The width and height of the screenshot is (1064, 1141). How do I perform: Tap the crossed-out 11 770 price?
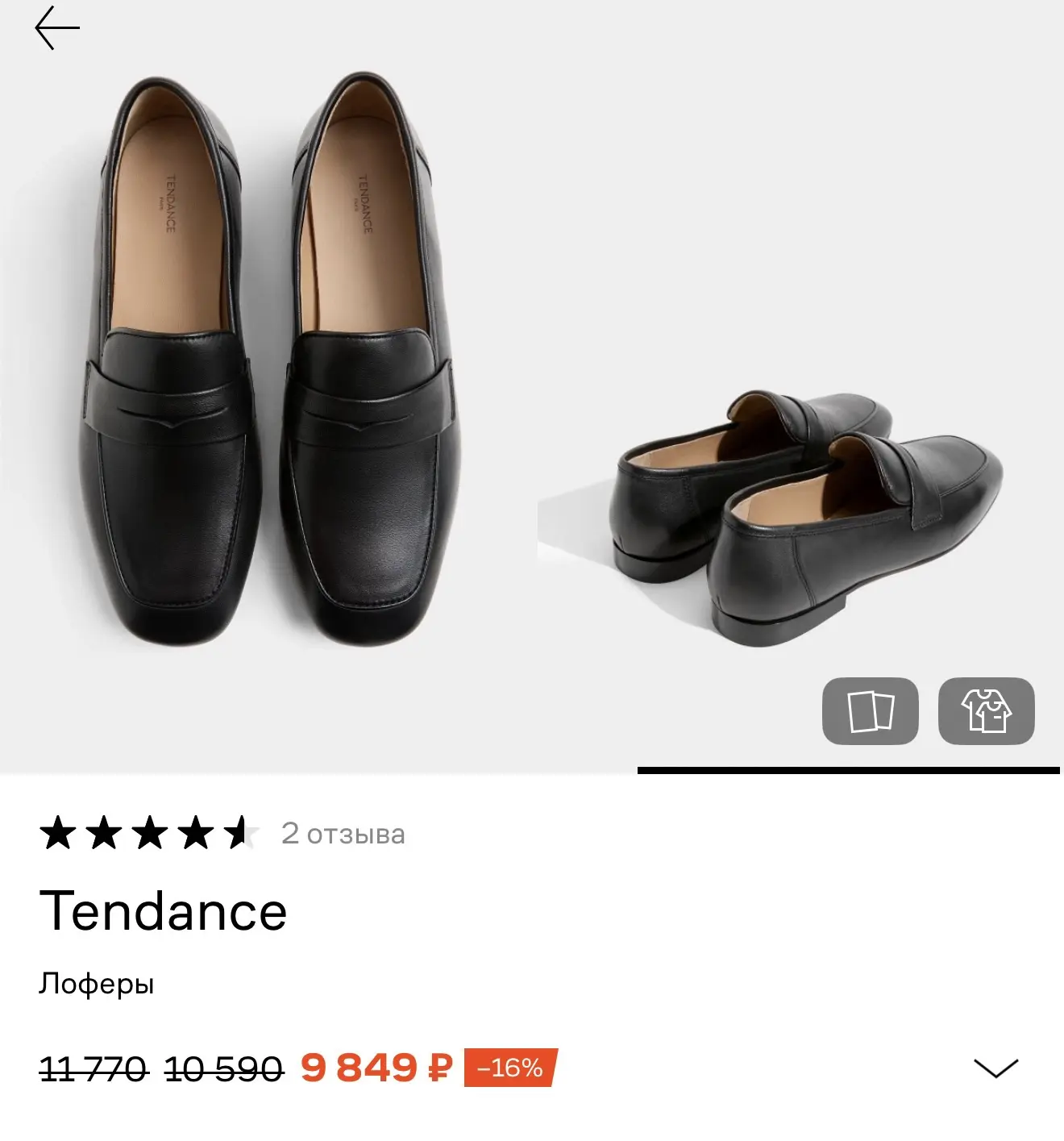tap(93, 1070)
